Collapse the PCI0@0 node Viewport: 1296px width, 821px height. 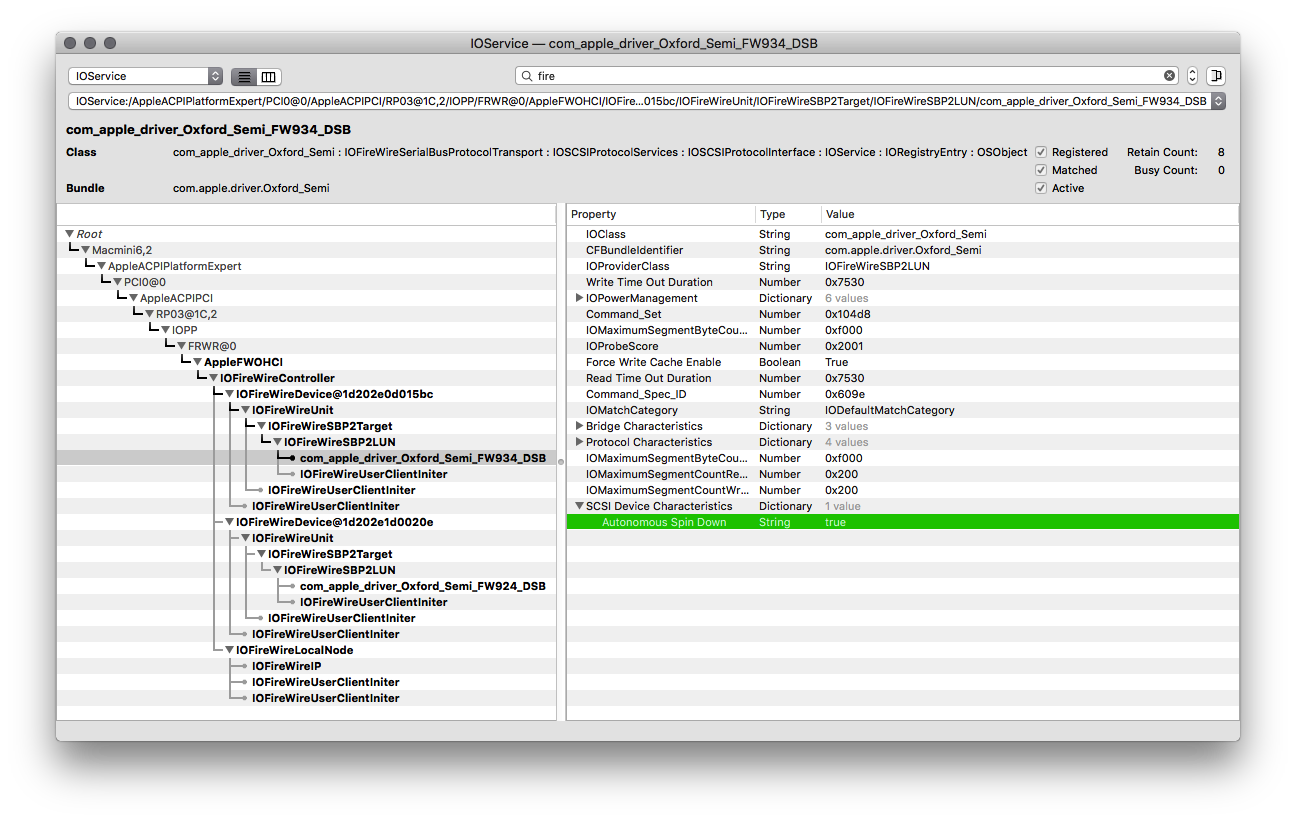[118, 282]
